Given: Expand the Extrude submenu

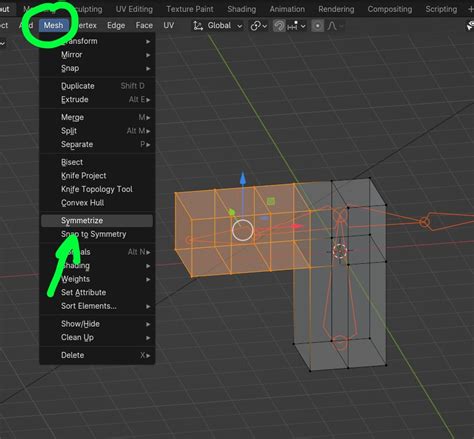Looking at the screenshot, I should pos(97,100).
